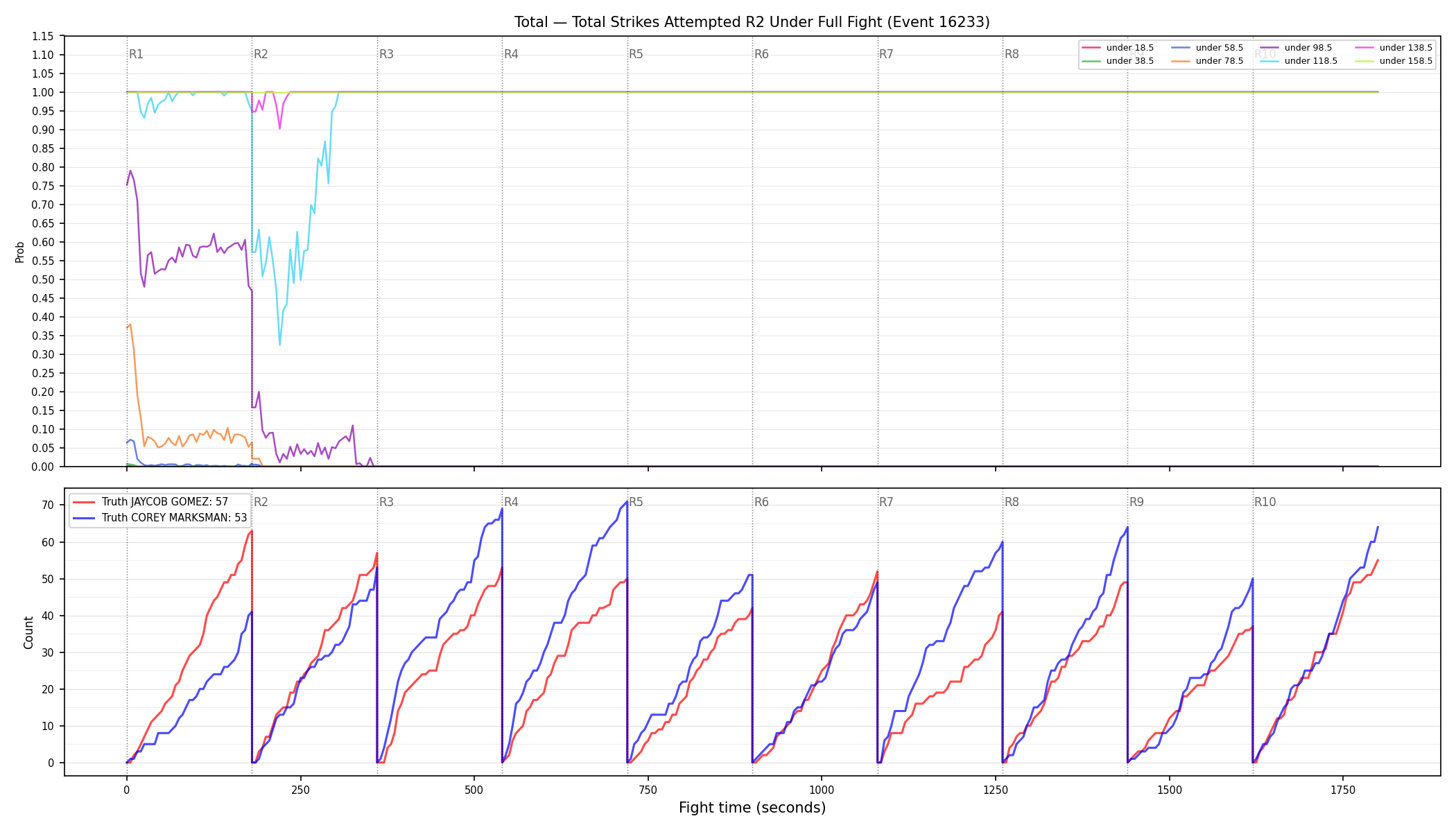The width and height of the screenshot is (1456, 832).
Task: Click the magenta line swatch beside 'under 138.5'
Action: coord(1364,48)
